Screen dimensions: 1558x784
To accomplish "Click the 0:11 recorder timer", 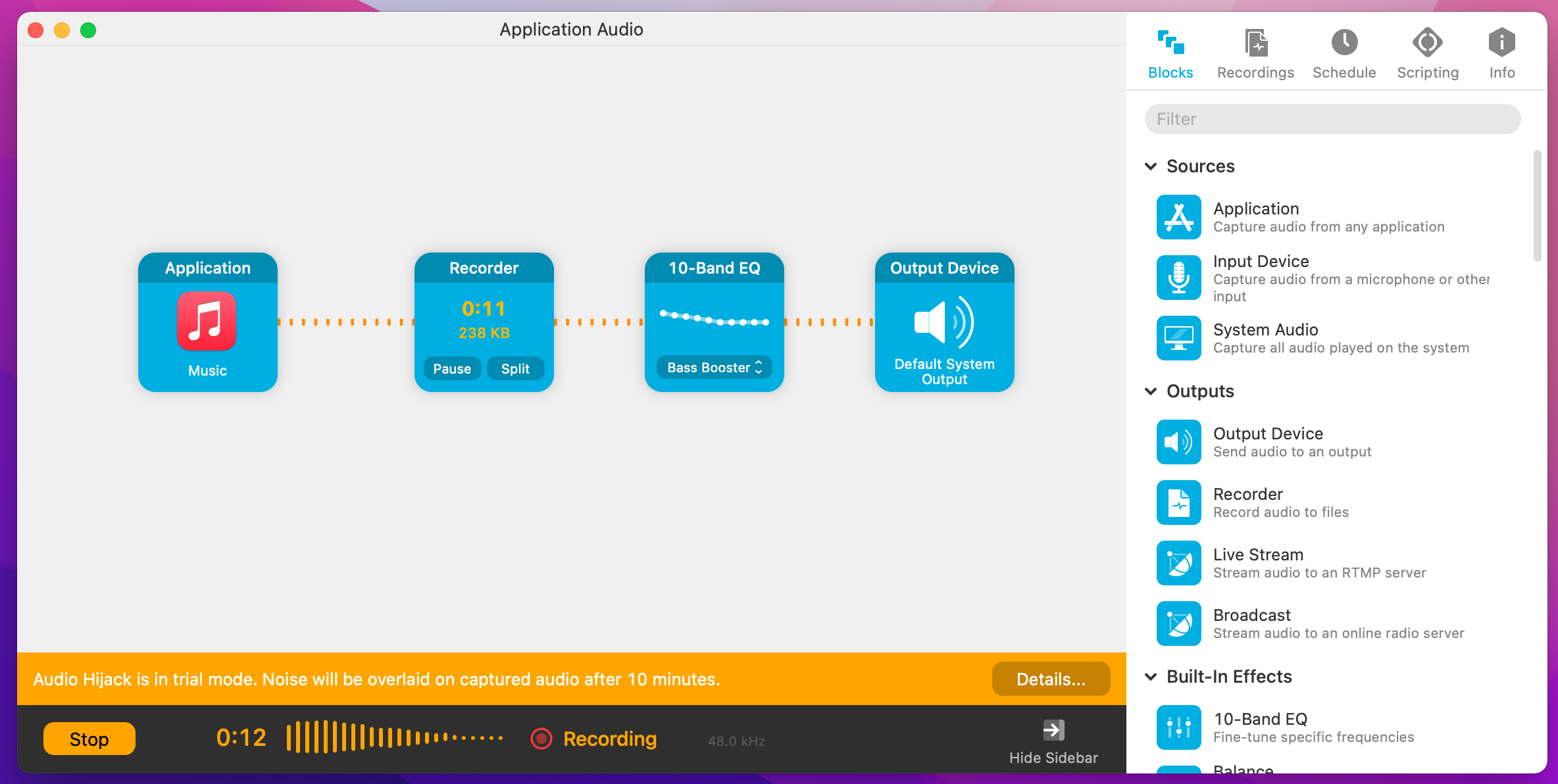I will click(484, 308).
